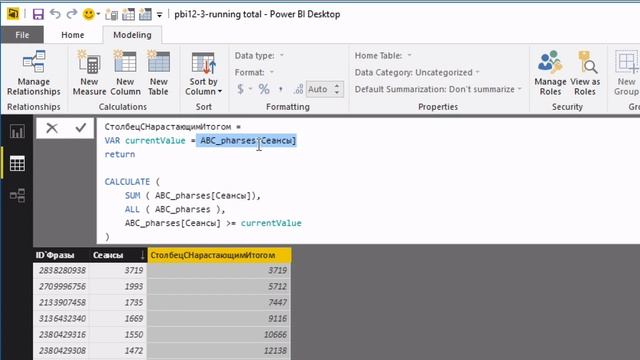640x360 pixels.
Task: Click the CALCULATE keyword in formula
Action: point(127,182)
